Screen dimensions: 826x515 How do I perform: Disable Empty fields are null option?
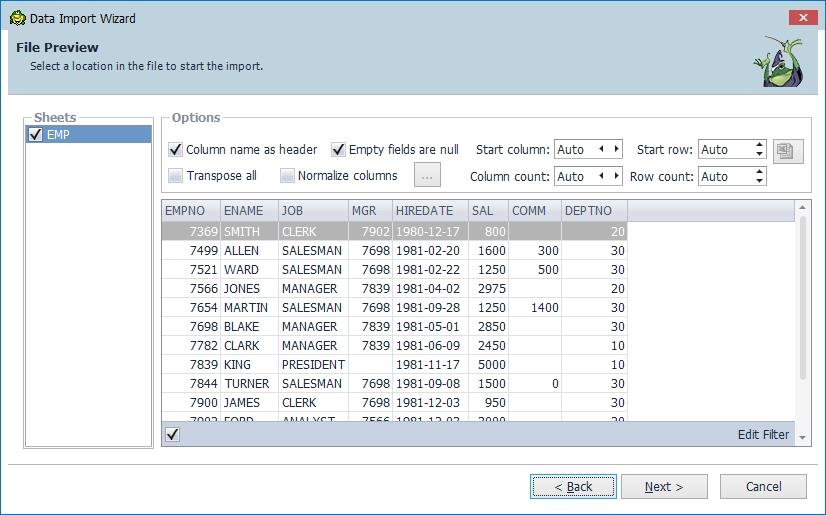point(338,150)
